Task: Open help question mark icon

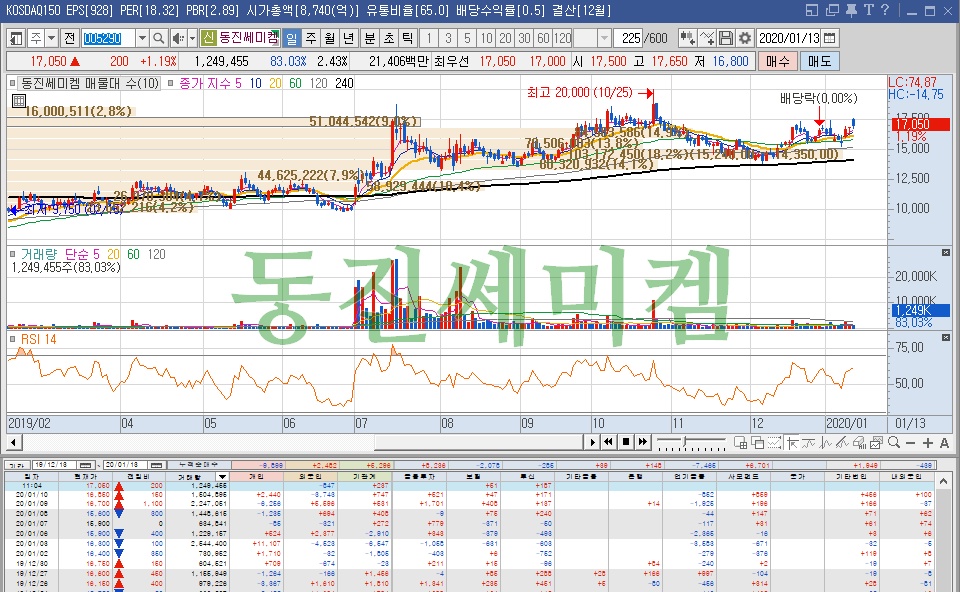Action: coord(885,10)
